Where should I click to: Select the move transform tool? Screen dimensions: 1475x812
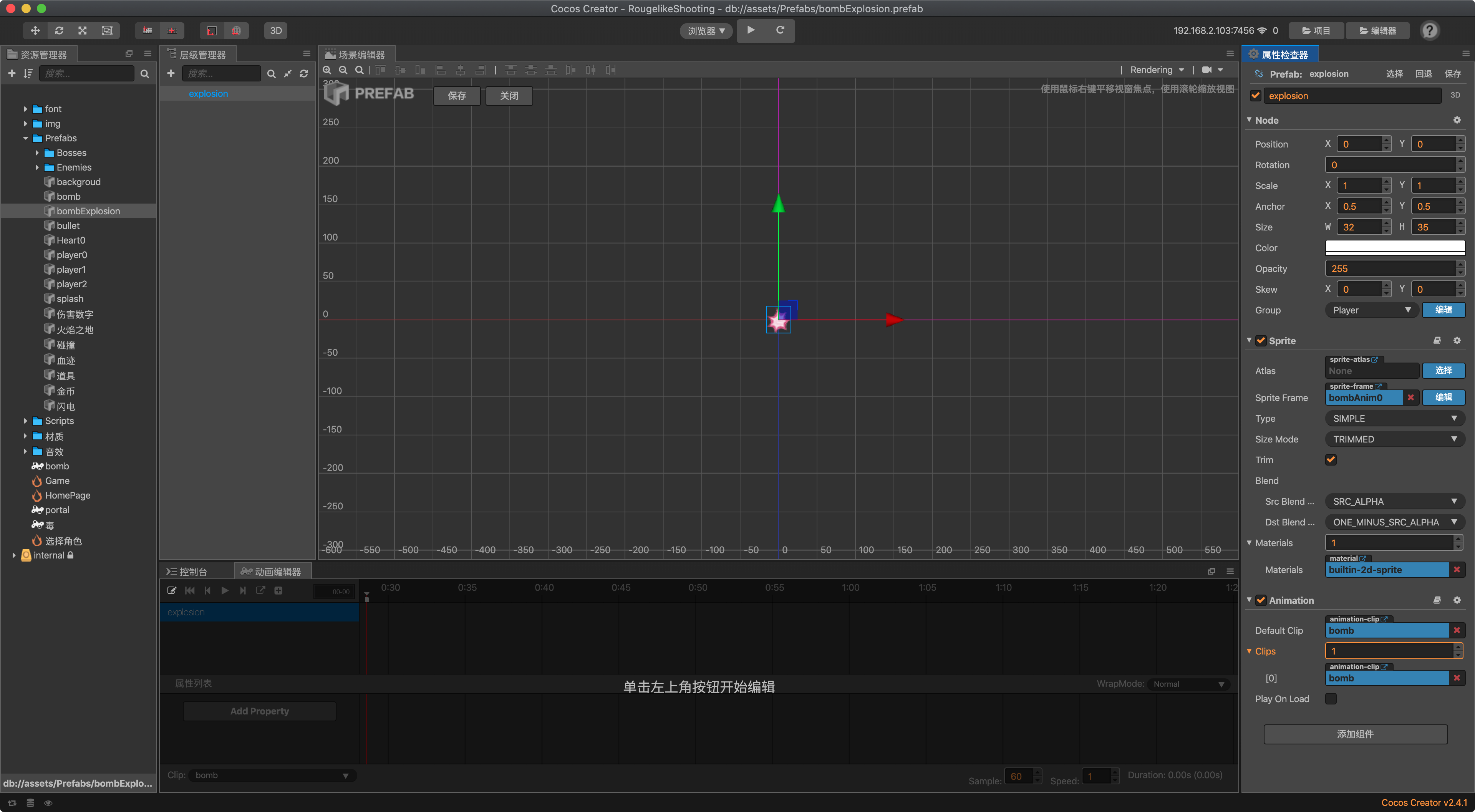pos(35,30)
